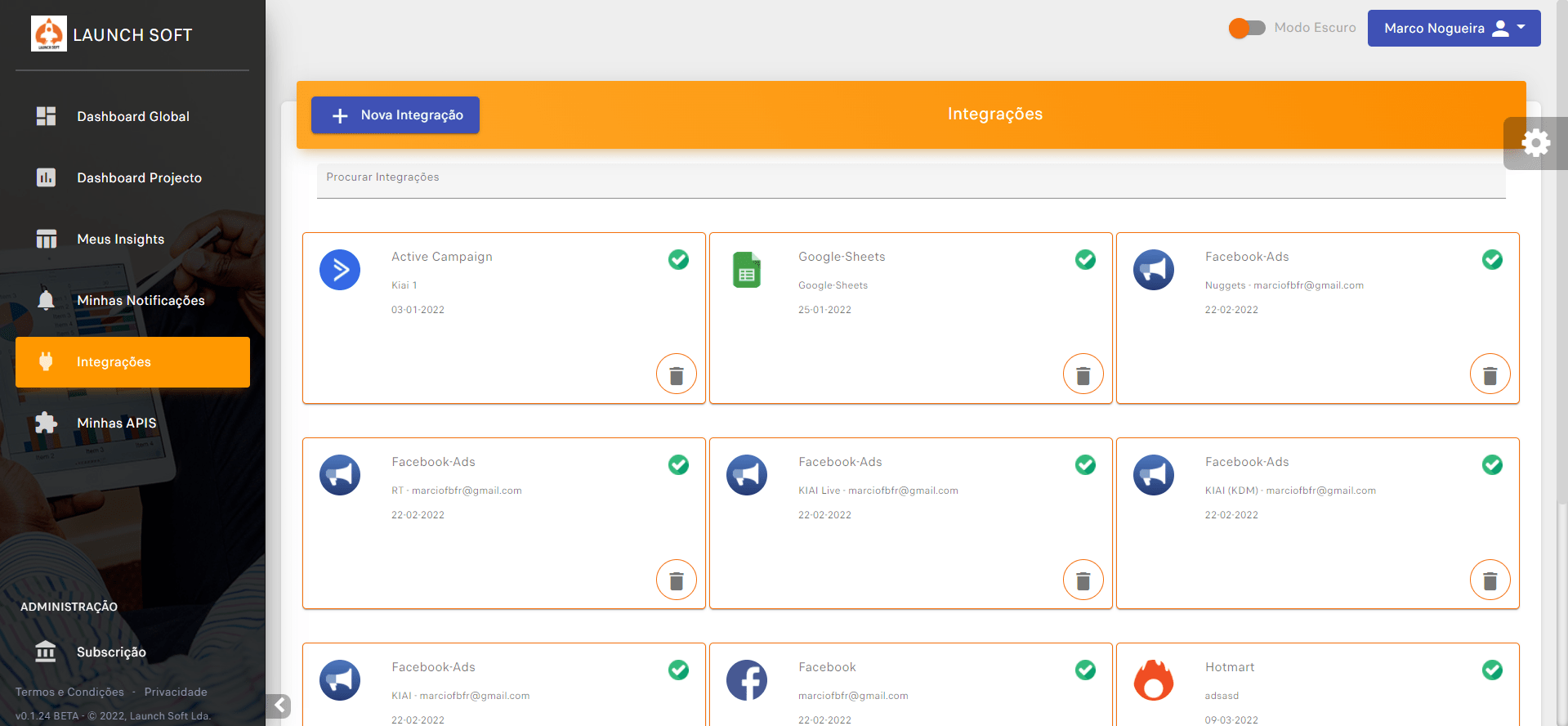The image size is (1568, 726).
Task: Click the 'adsasd' Hotmart subtitle
Action: point(1222,696)
